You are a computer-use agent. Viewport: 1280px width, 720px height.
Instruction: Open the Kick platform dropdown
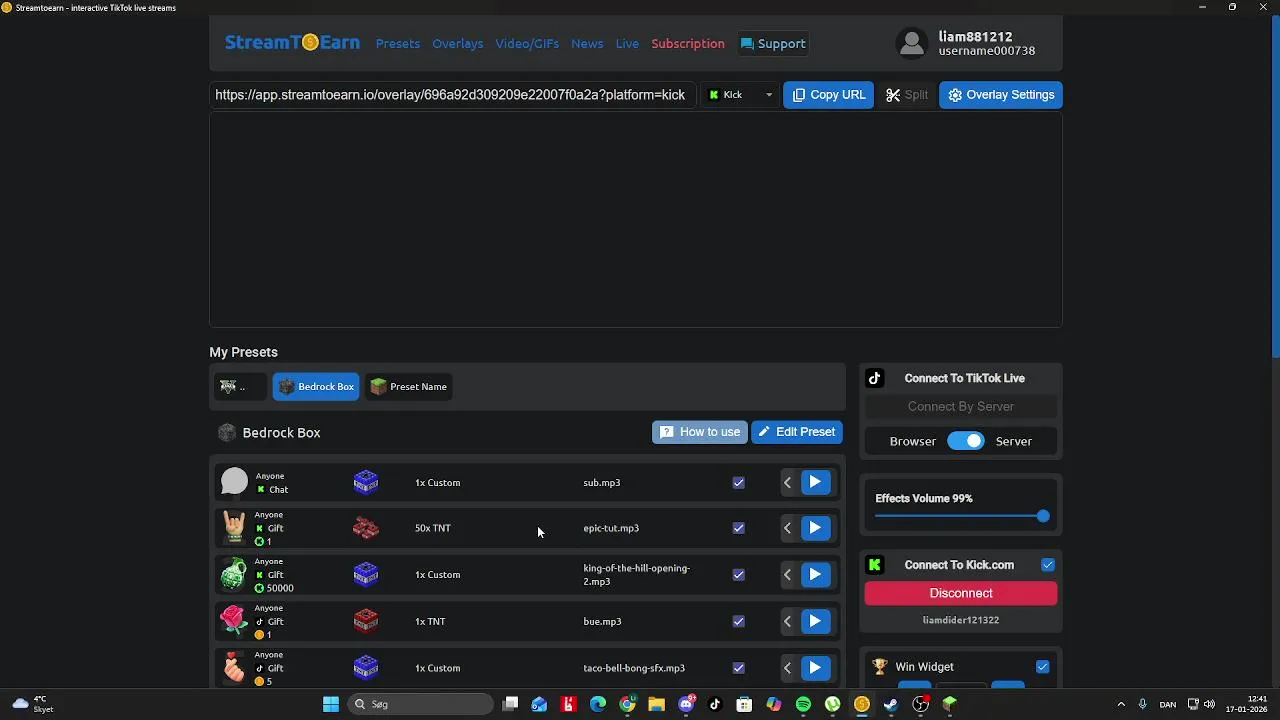tap(740, 95)
